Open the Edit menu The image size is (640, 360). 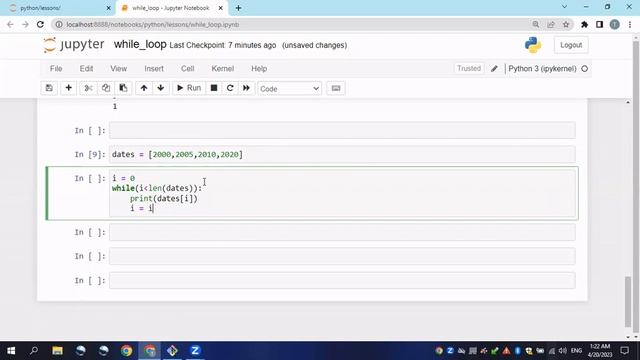(x=86, y=69)
